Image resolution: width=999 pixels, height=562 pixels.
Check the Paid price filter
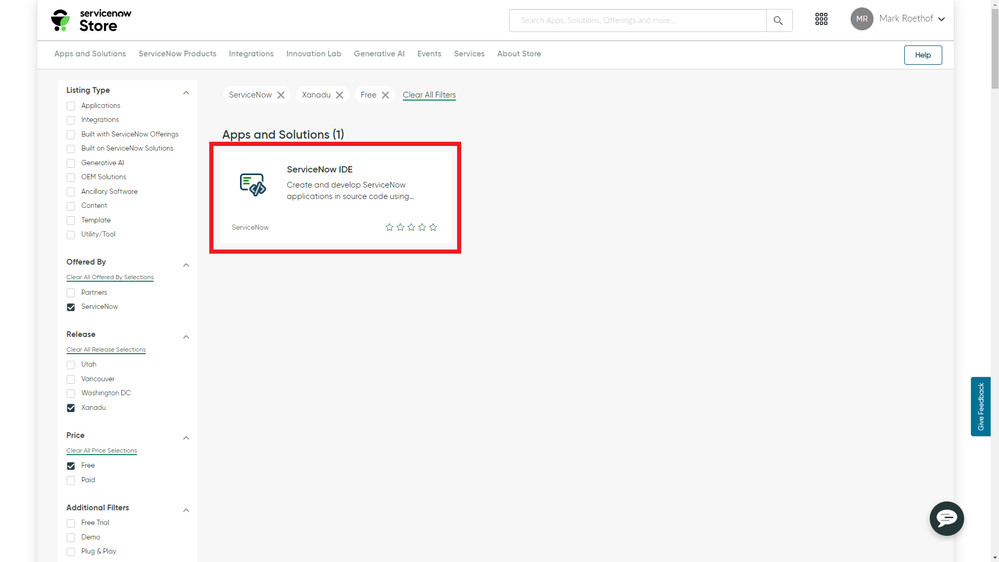coord(71,480)
